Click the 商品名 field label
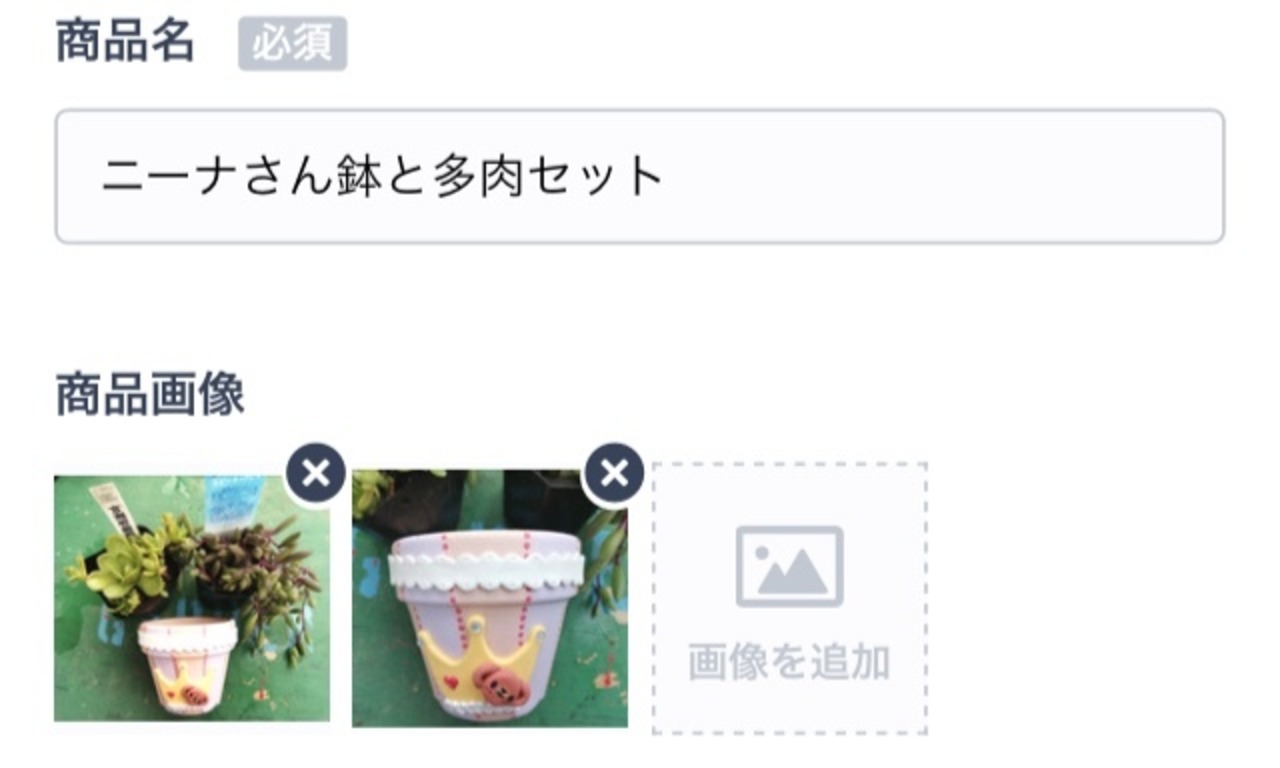The width and height of the screenshot is (1280, 768). 125,42
